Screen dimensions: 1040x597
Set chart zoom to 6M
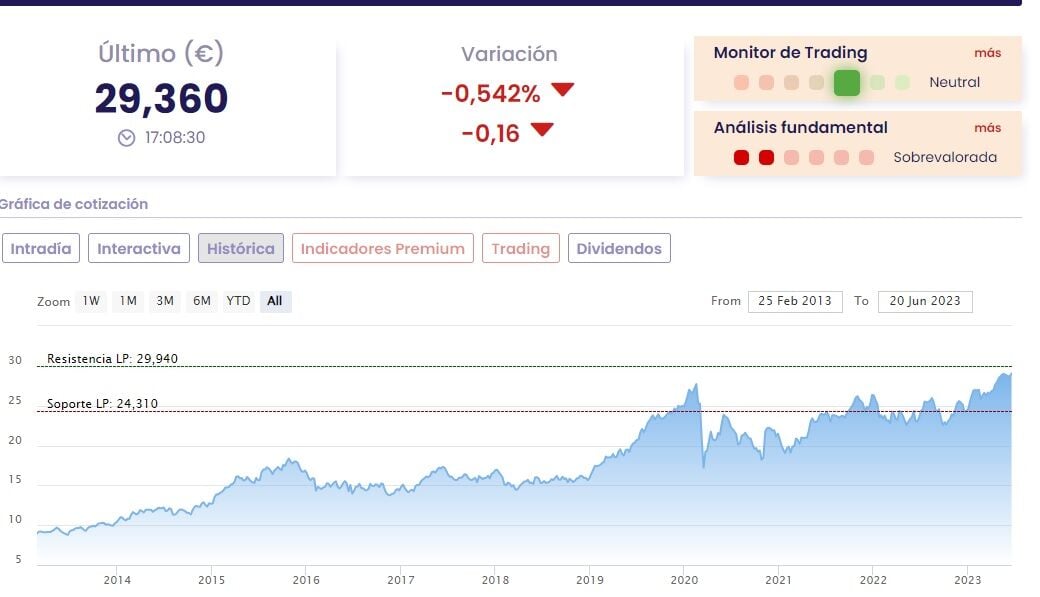(x=202, y=301)
